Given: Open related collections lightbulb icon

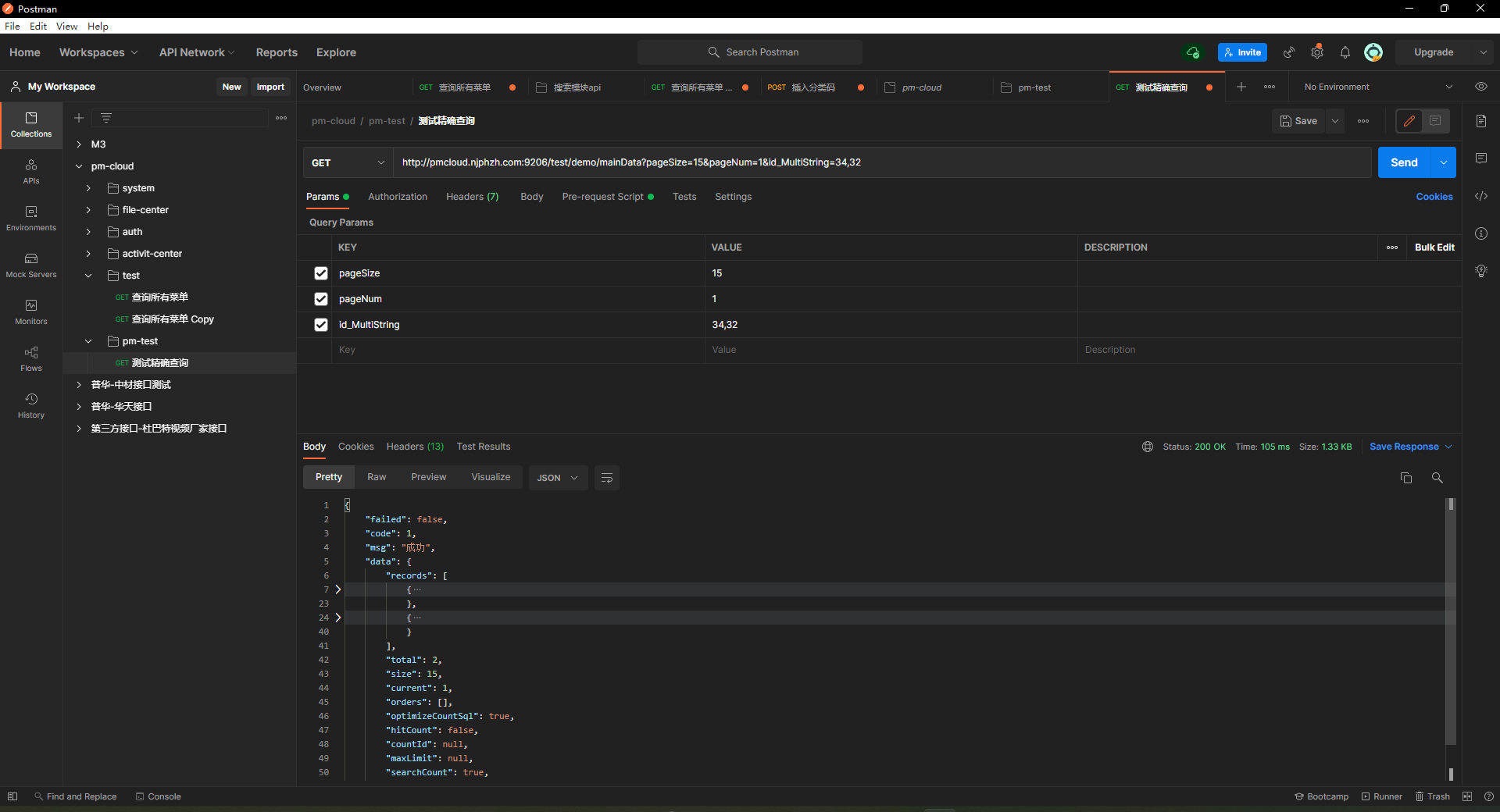Looking at the screenshot, I should point(1481,271).
